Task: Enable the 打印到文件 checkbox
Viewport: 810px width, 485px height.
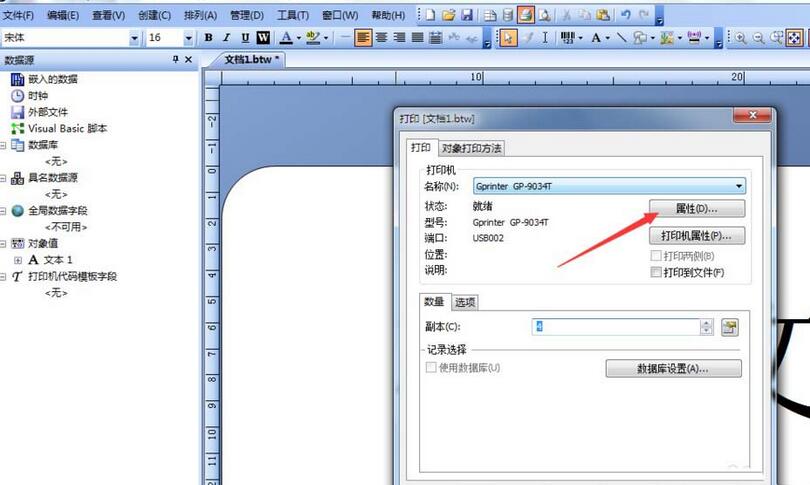Action: [x=656, y=272]
